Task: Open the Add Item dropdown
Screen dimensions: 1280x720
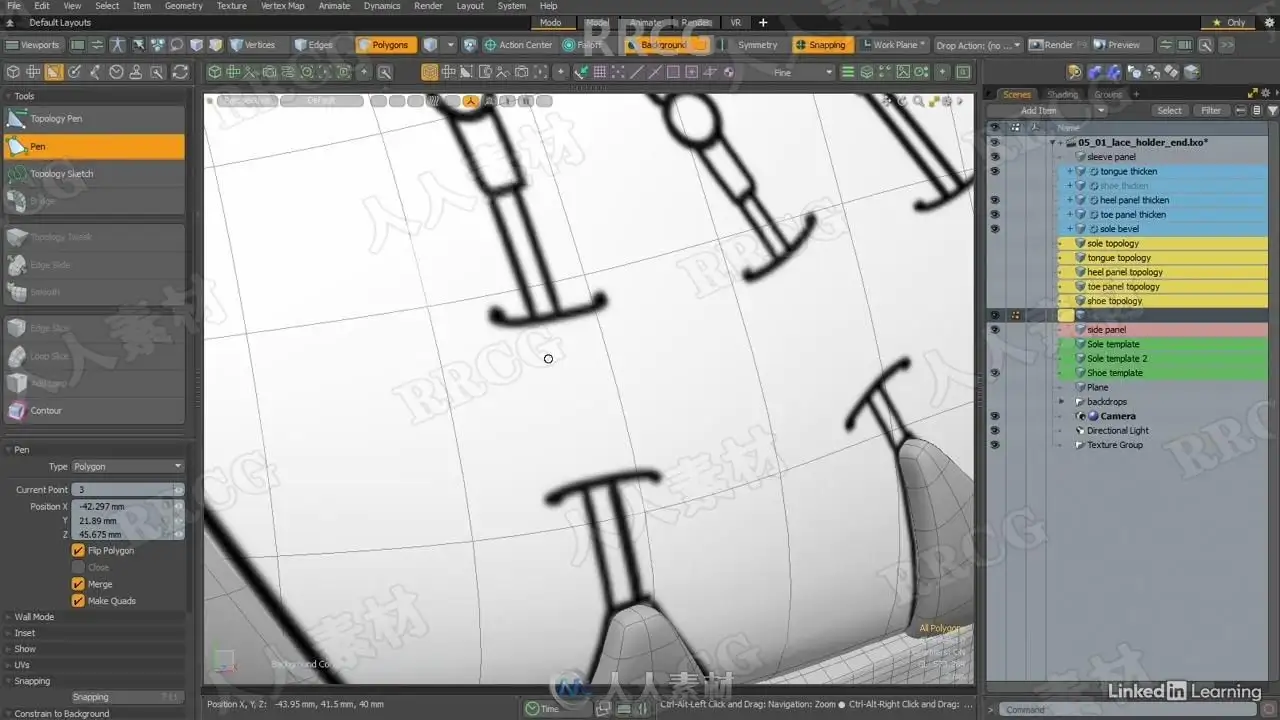Action: (1048, 110)
